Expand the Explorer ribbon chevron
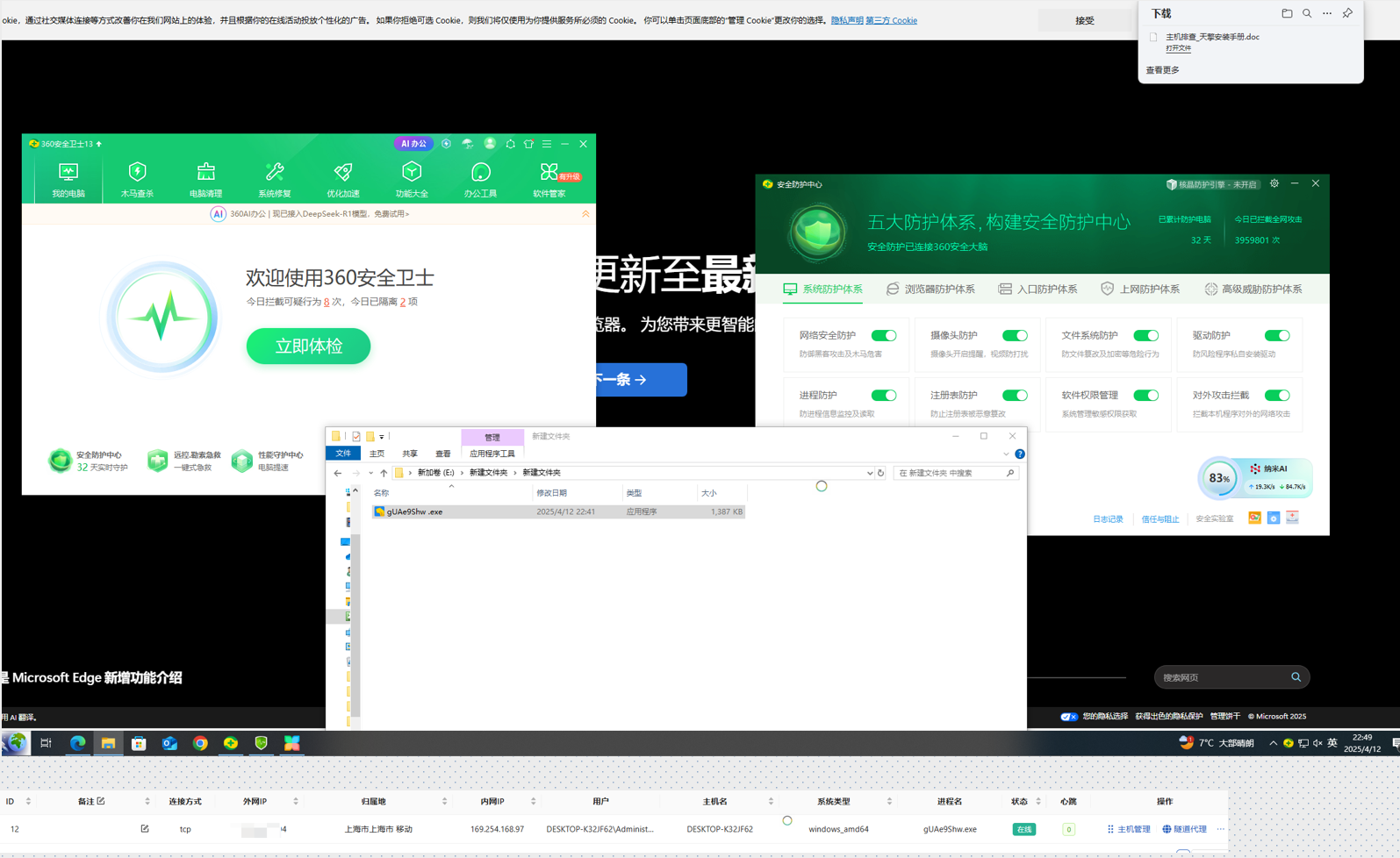This screenshot has height=858, width=1400. pos(1006,454)
